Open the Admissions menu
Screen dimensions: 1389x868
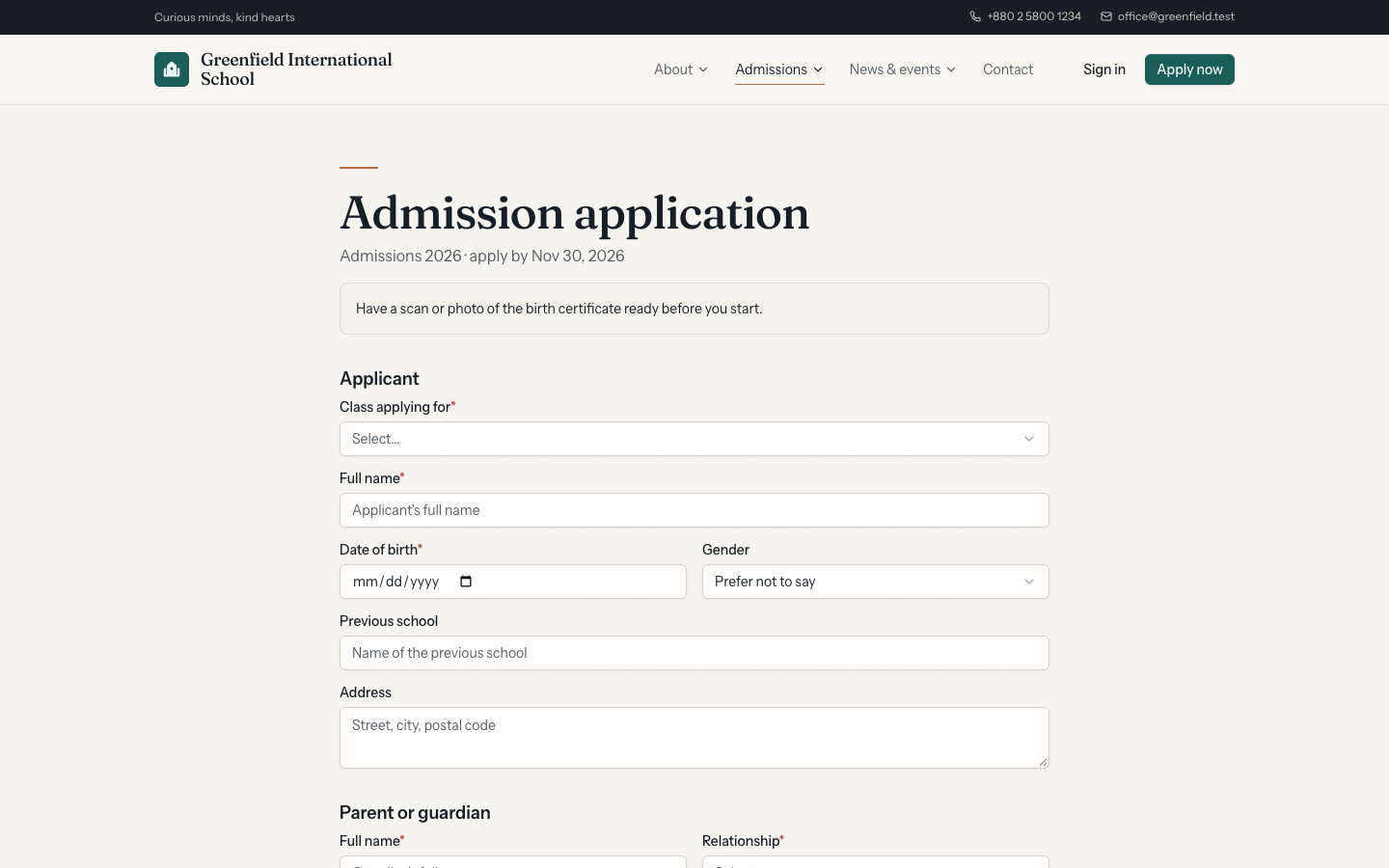point(779,69)
